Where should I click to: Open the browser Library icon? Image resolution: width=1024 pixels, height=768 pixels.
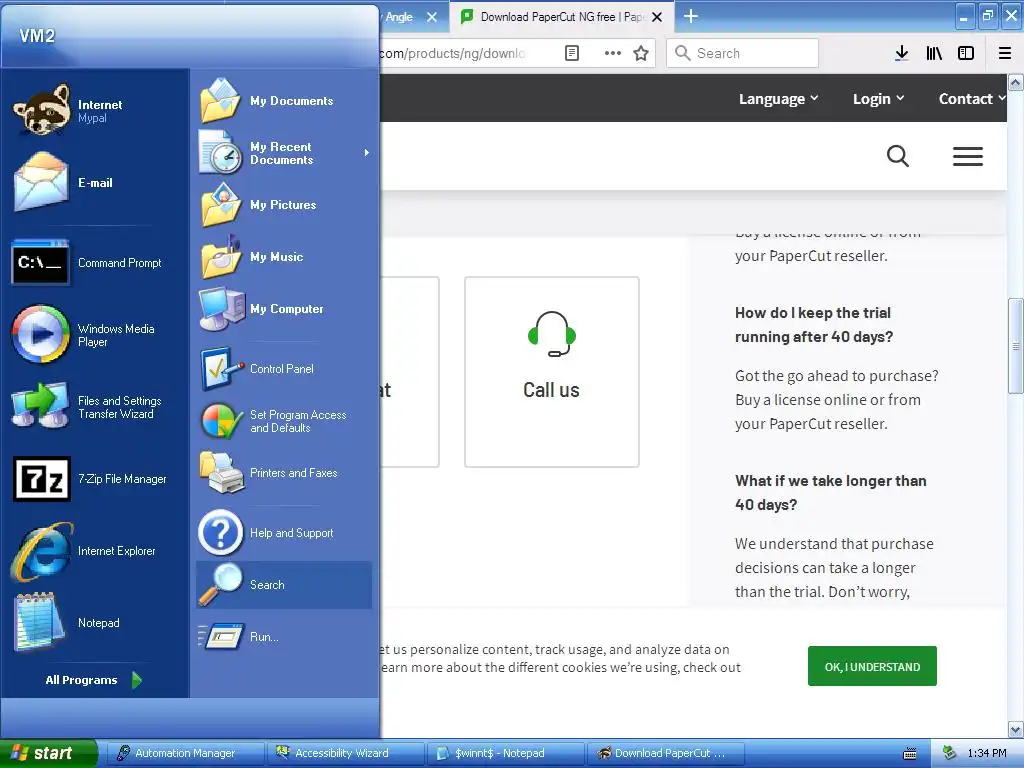click(934, 53)
